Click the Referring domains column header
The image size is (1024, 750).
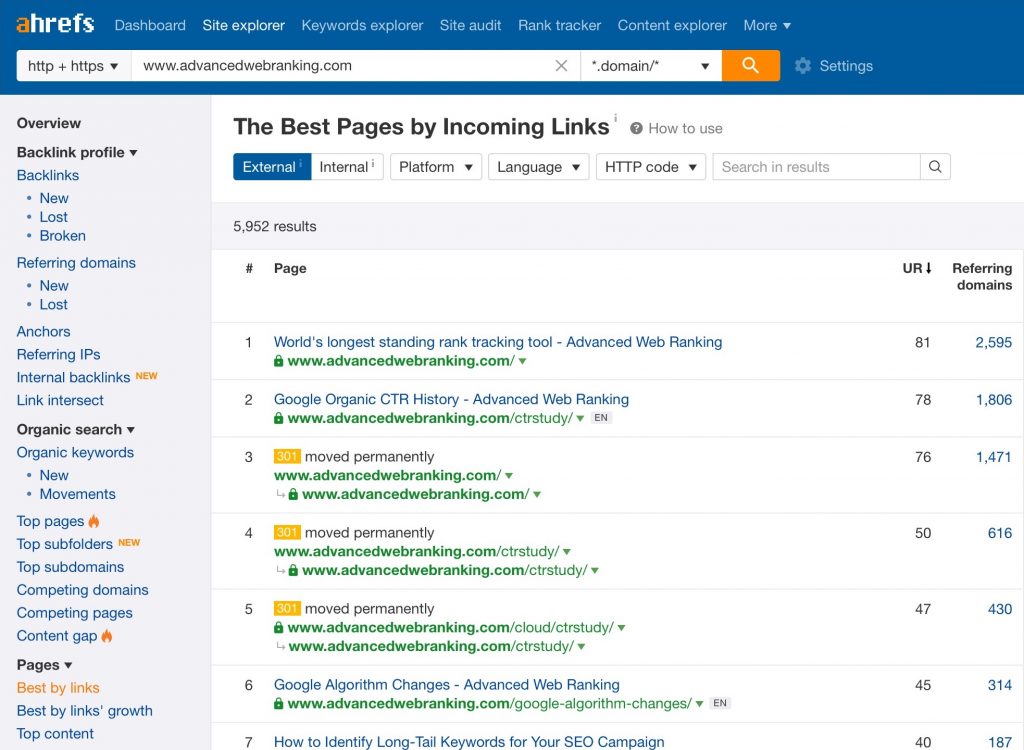coord(982,276)
